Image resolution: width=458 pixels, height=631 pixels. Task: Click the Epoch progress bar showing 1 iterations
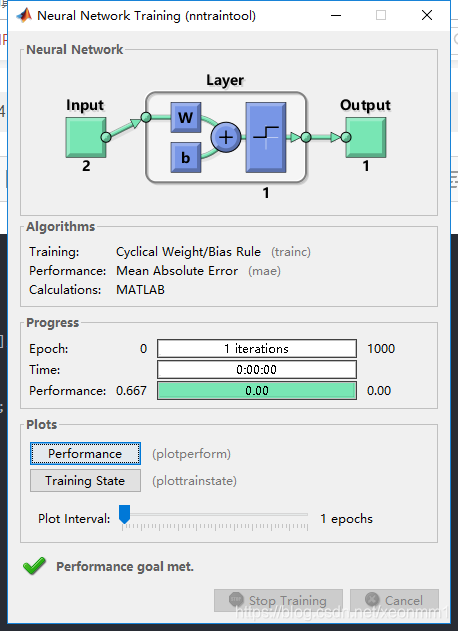[257, 348]
